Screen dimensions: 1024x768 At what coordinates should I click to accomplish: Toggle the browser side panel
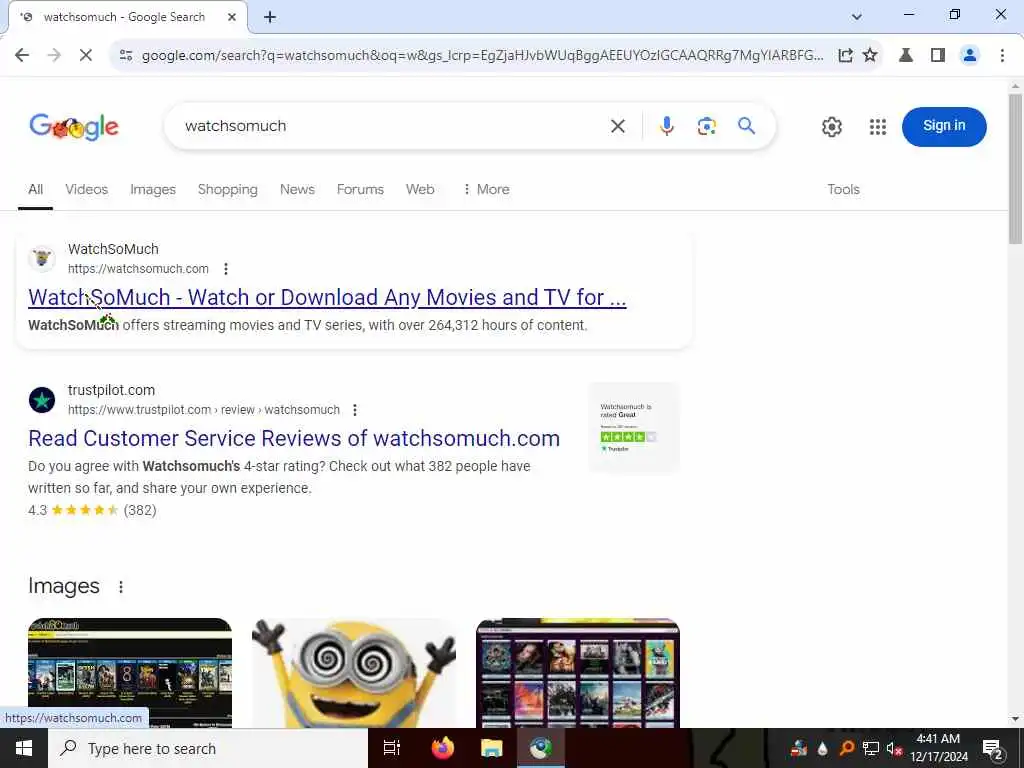[938, 56]
